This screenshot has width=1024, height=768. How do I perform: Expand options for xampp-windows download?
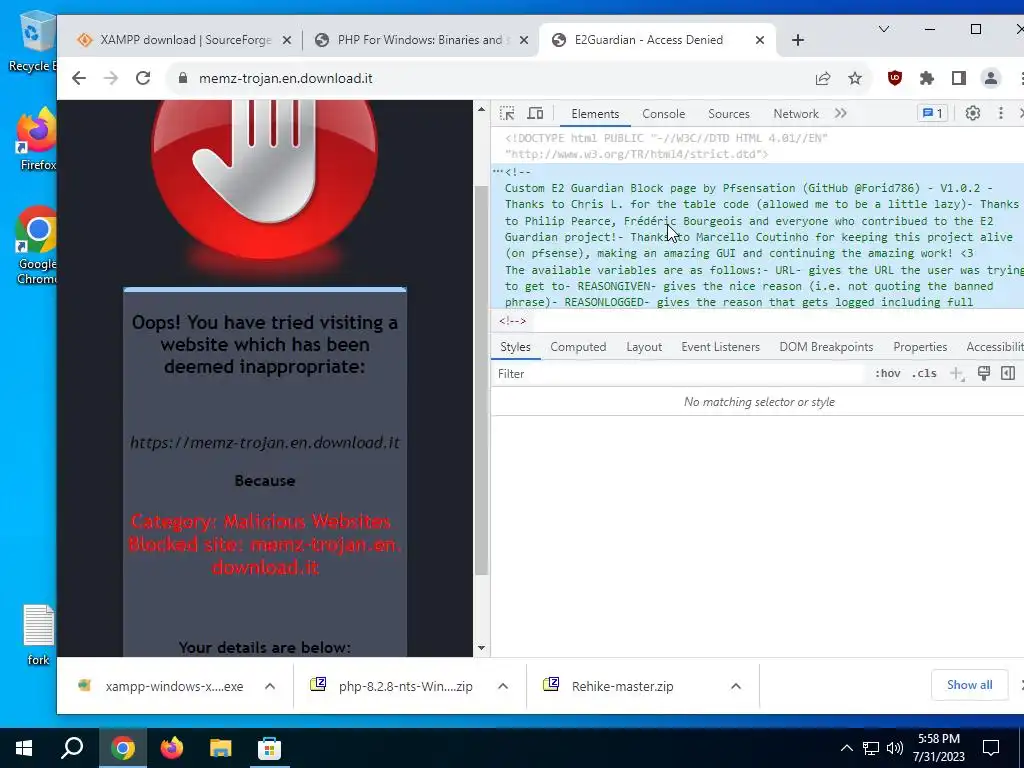coord(270,686)
